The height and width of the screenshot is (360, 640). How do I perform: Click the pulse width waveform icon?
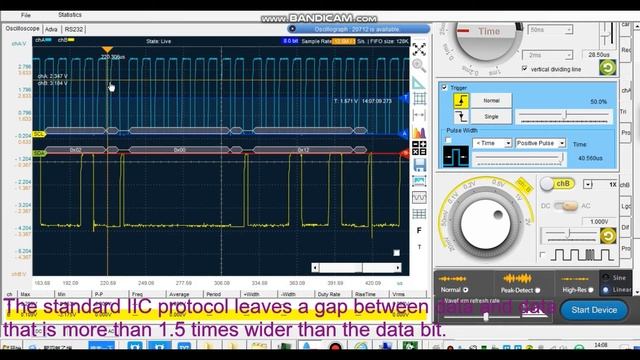click(x=456, y=156)
